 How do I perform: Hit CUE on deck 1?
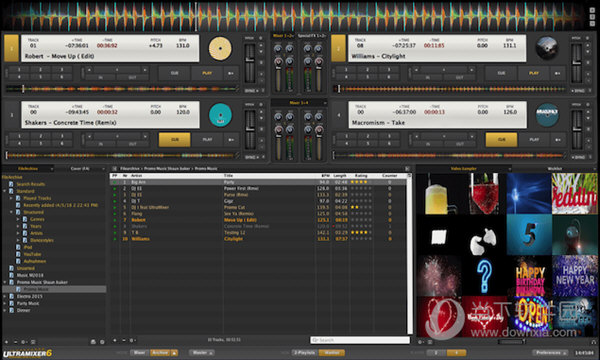click(174, 73)
